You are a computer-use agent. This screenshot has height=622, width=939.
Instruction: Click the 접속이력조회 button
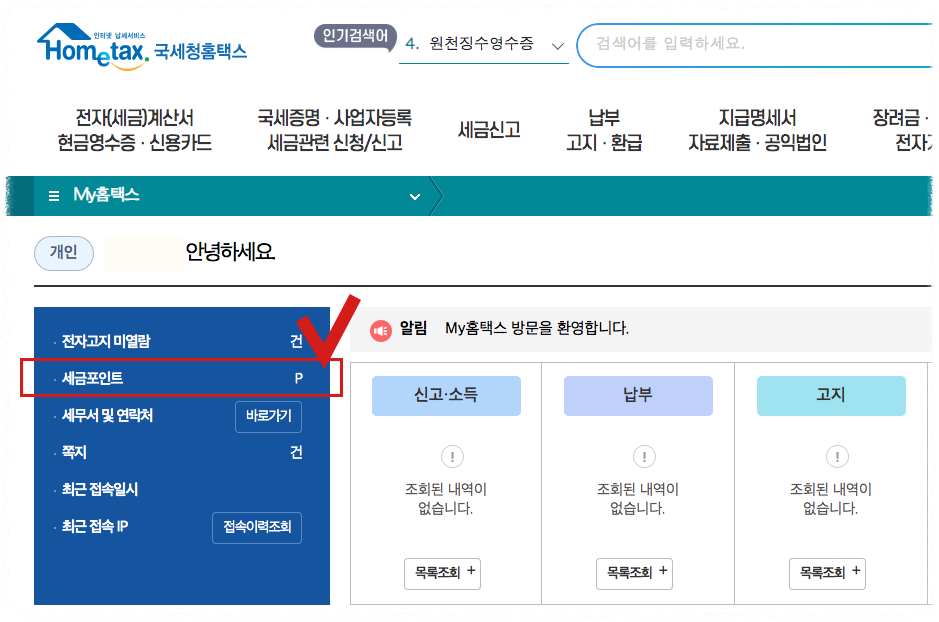pyautogui.click(x=256, y=528)
